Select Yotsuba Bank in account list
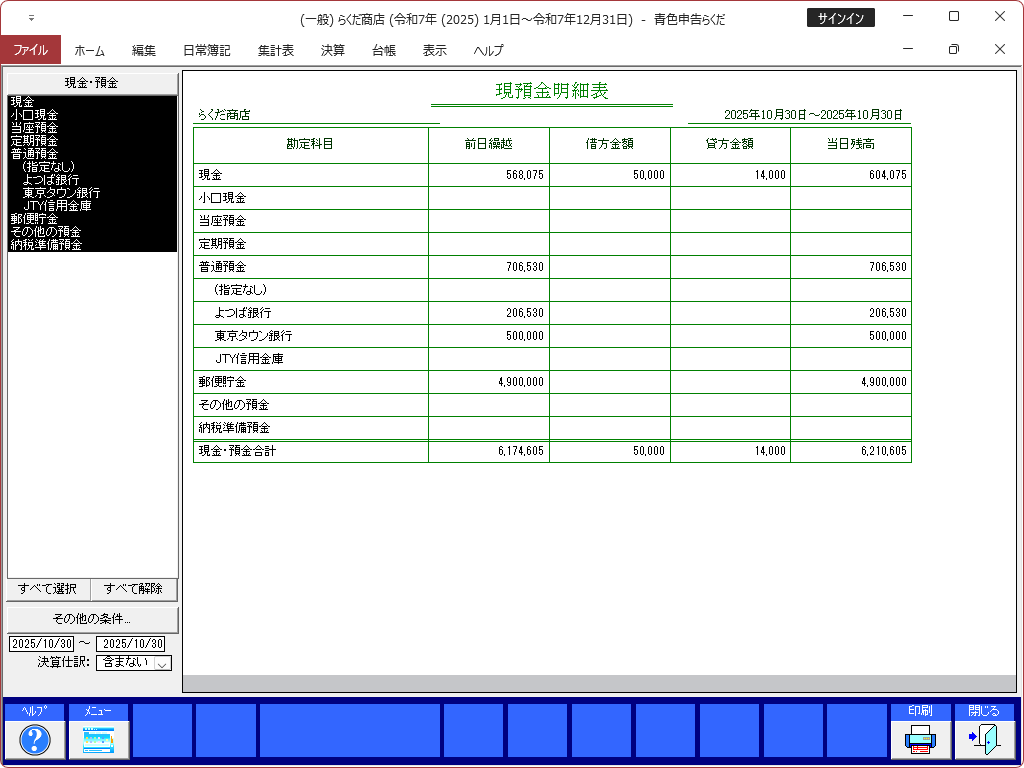 pos(50,180)
